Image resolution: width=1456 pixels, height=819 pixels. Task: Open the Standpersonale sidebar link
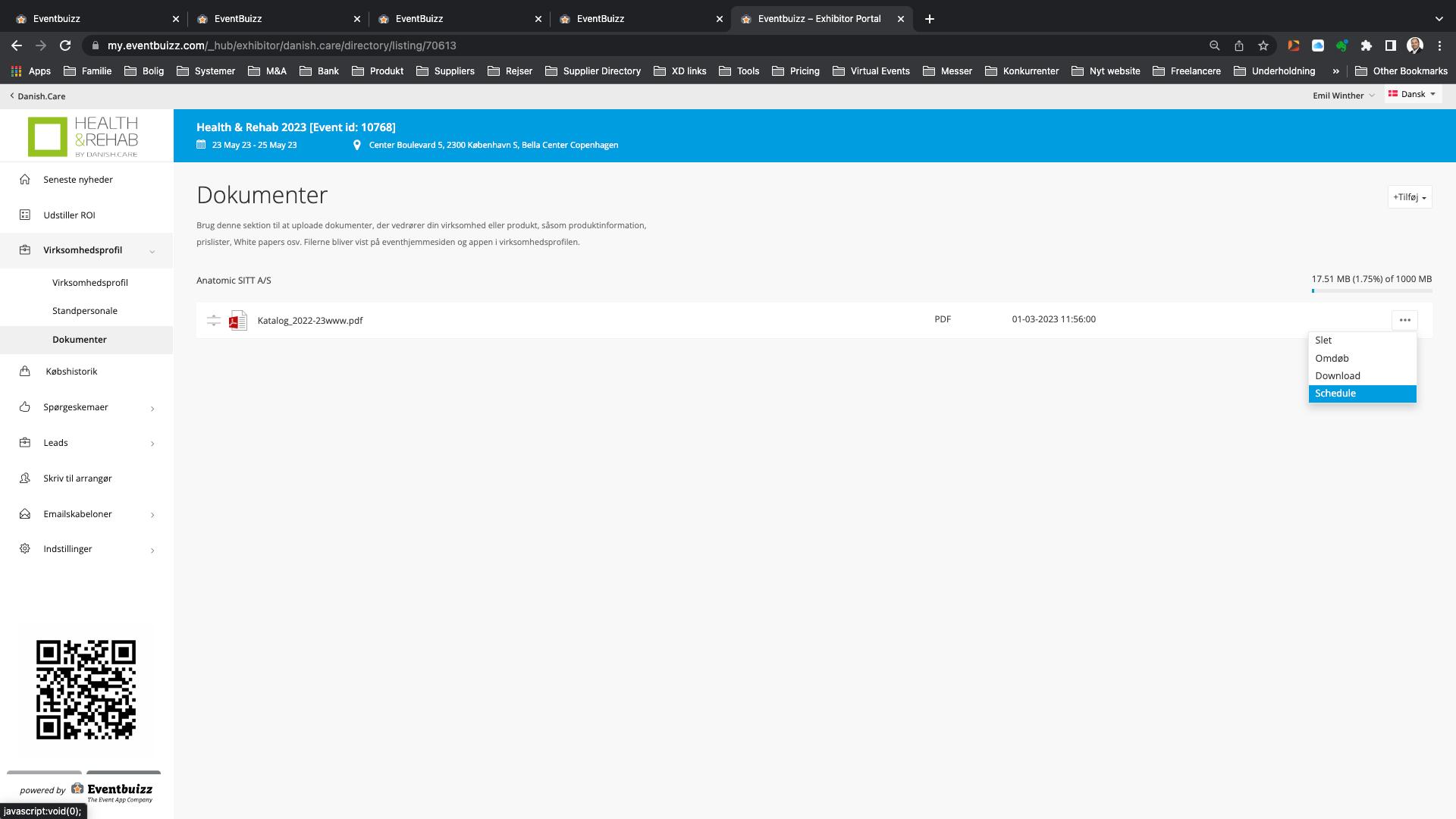85,311
